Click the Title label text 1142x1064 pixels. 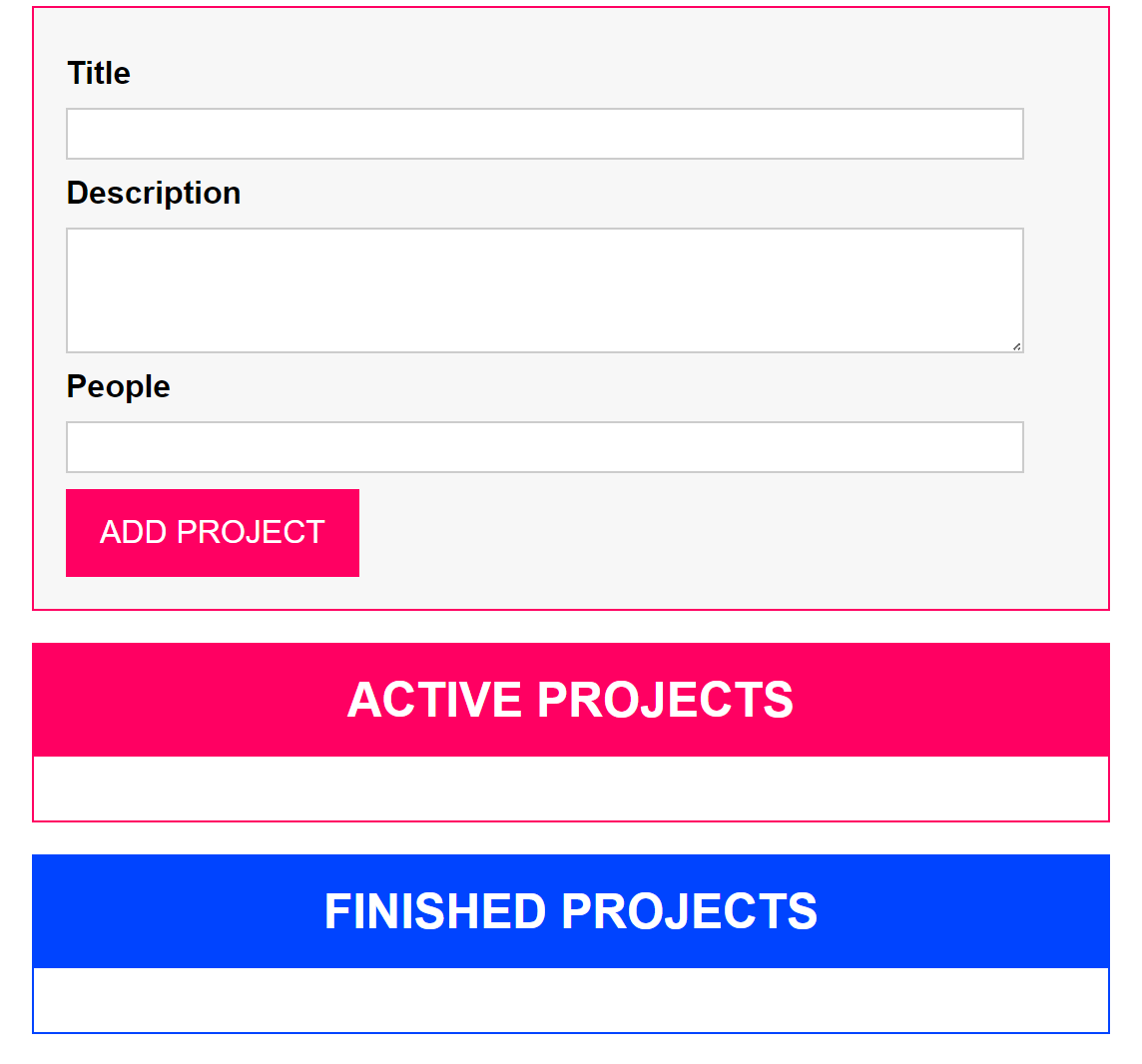pyautogui.click(x=99, y=73)
